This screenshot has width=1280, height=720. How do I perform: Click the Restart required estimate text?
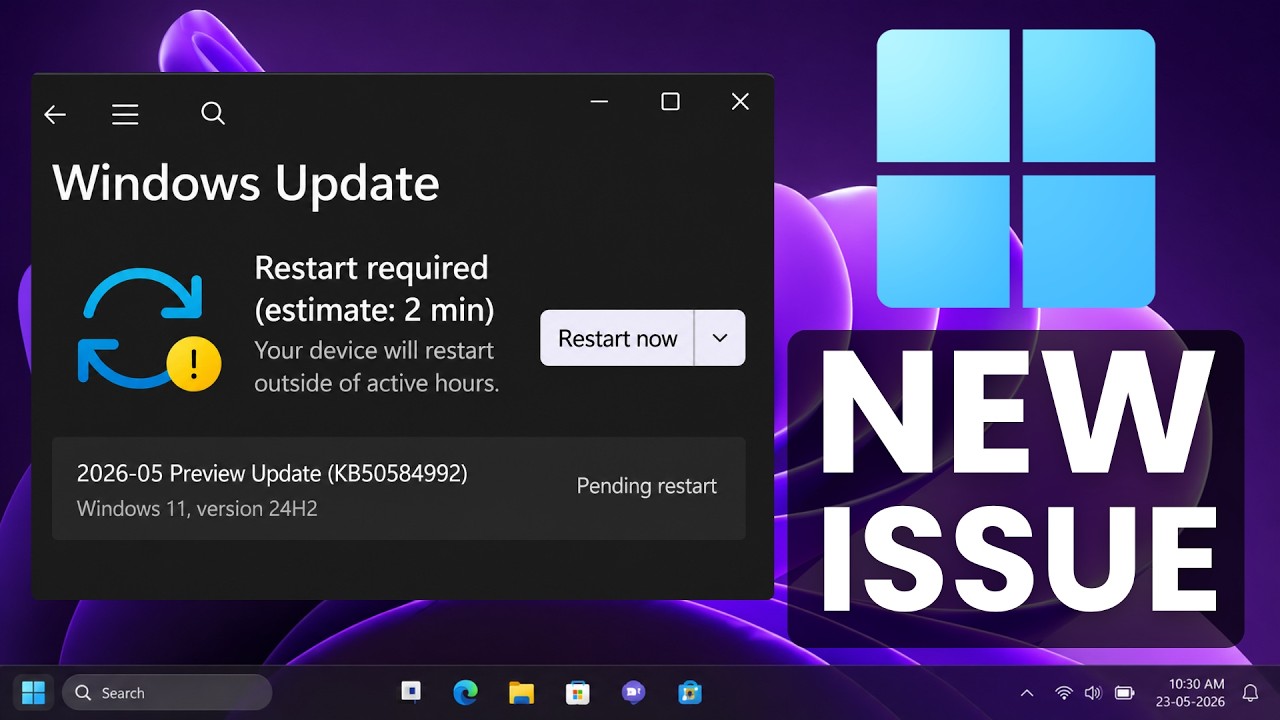point(374,289)
